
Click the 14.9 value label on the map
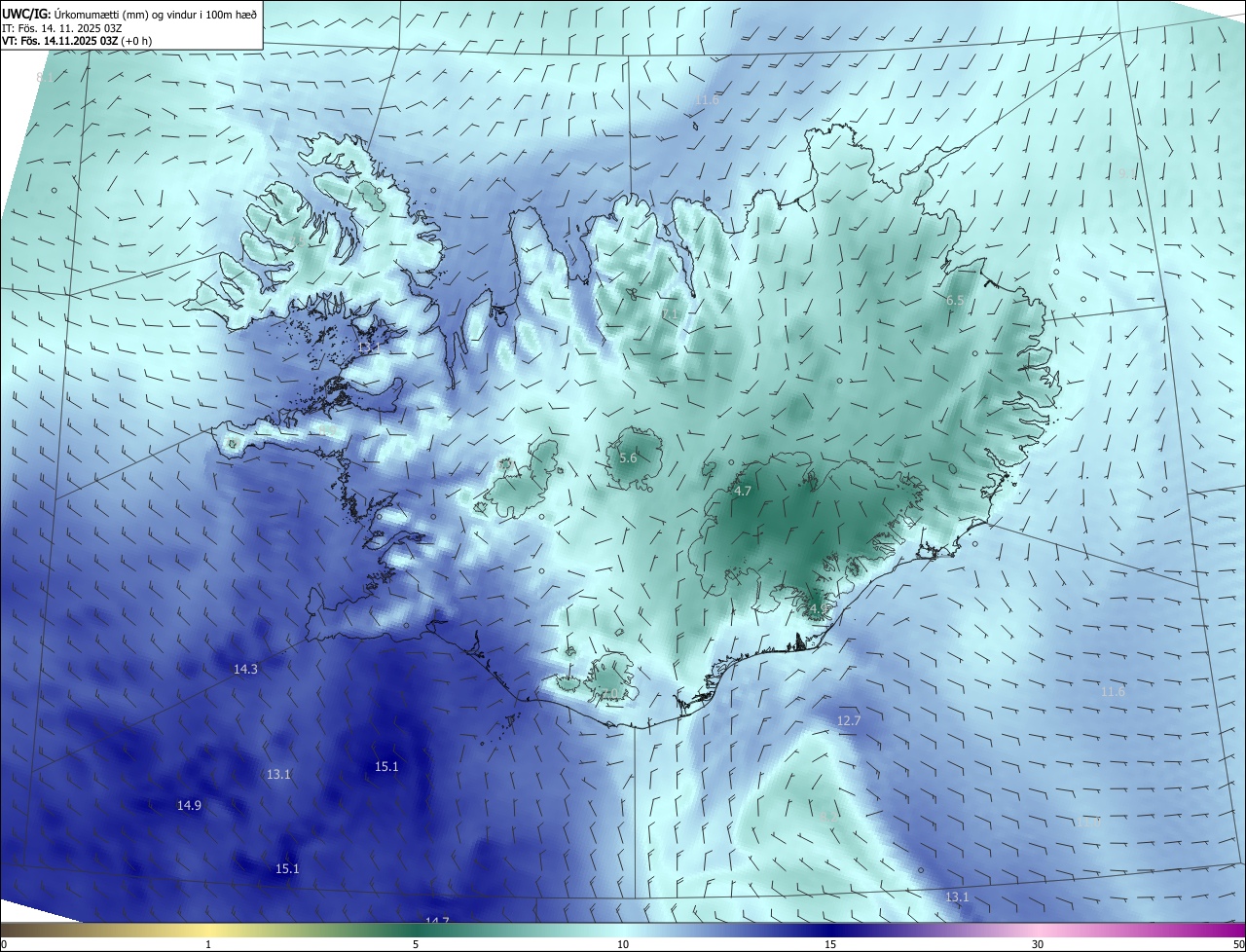[x=189, y=805]
